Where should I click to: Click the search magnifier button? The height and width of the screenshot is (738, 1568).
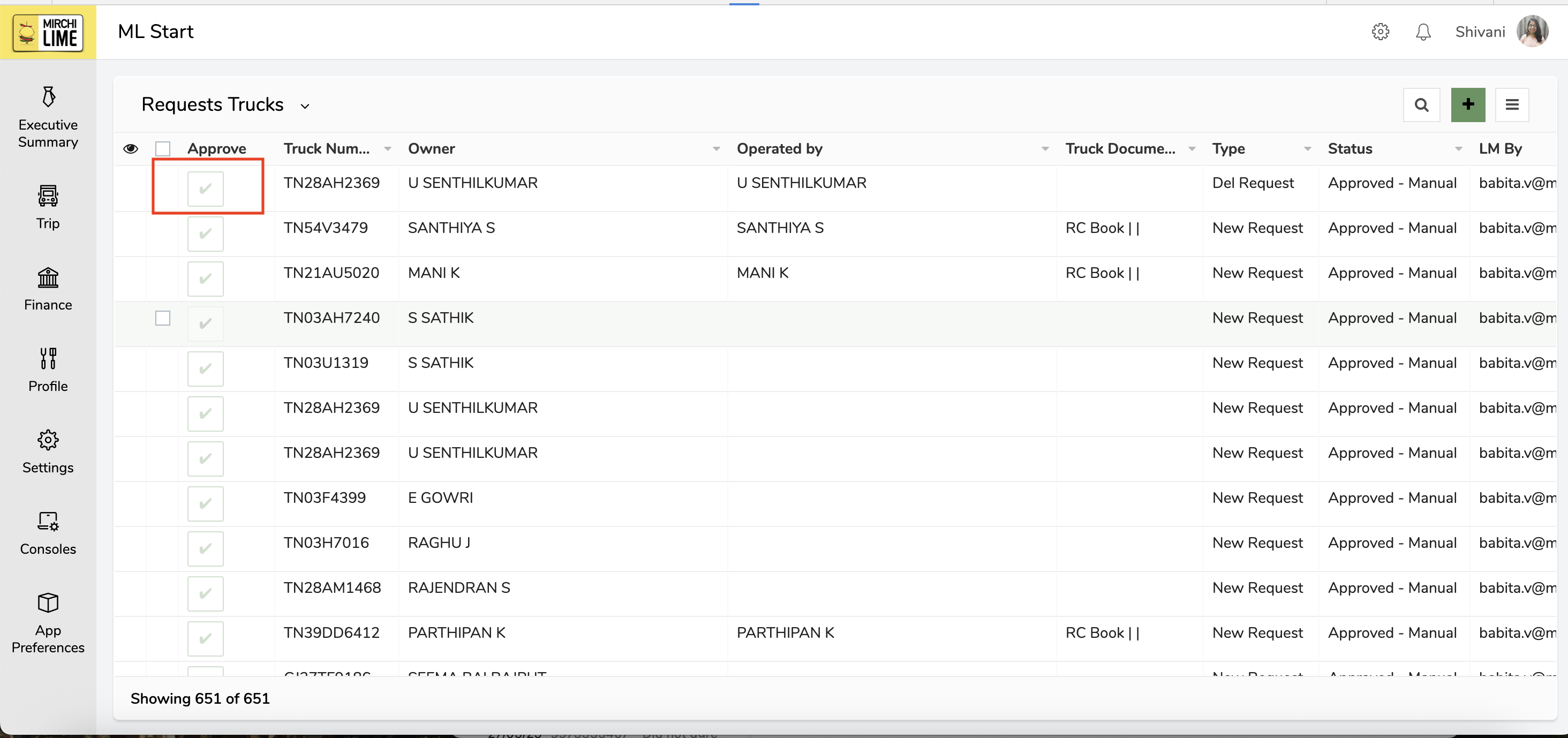pyautogui.click(x=1421, y=105)
